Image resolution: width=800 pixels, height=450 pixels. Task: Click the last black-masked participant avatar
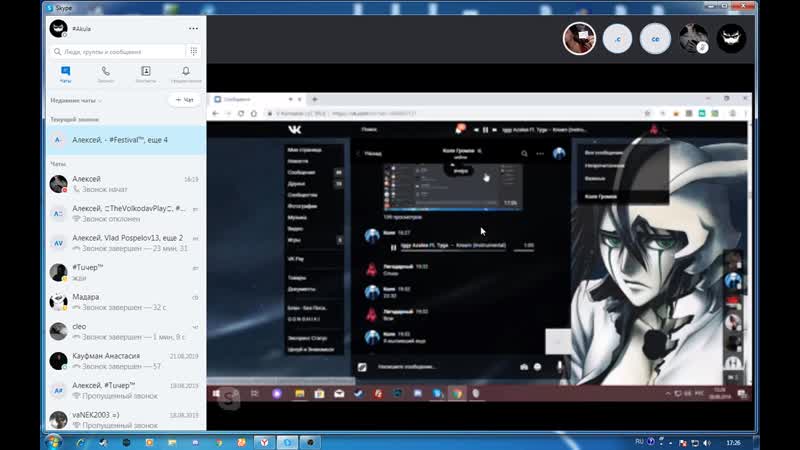(x=731, y=38)
